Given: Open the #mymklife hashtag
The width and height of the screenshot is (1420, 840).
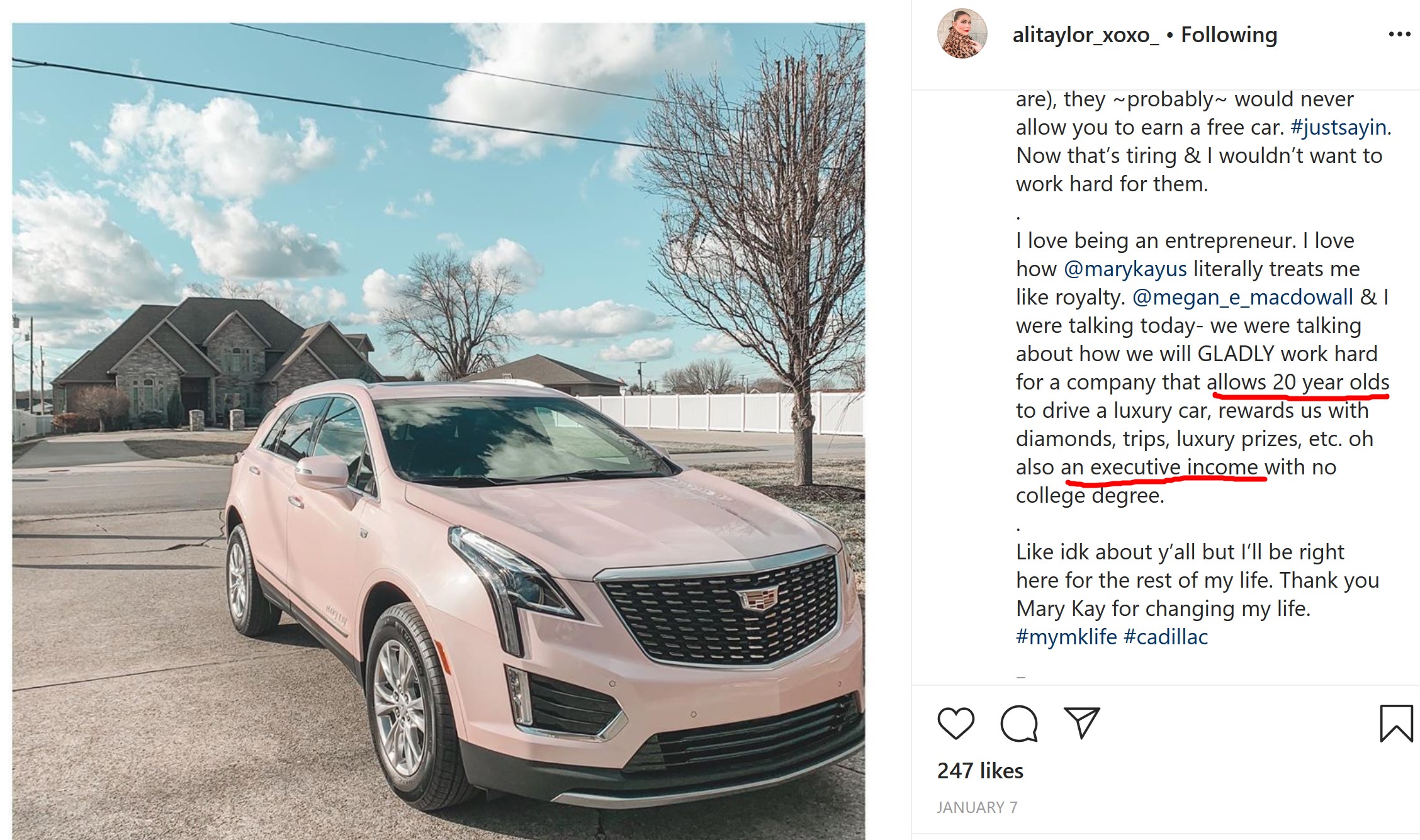Looking at the screenshot, I should [1066, 637].
